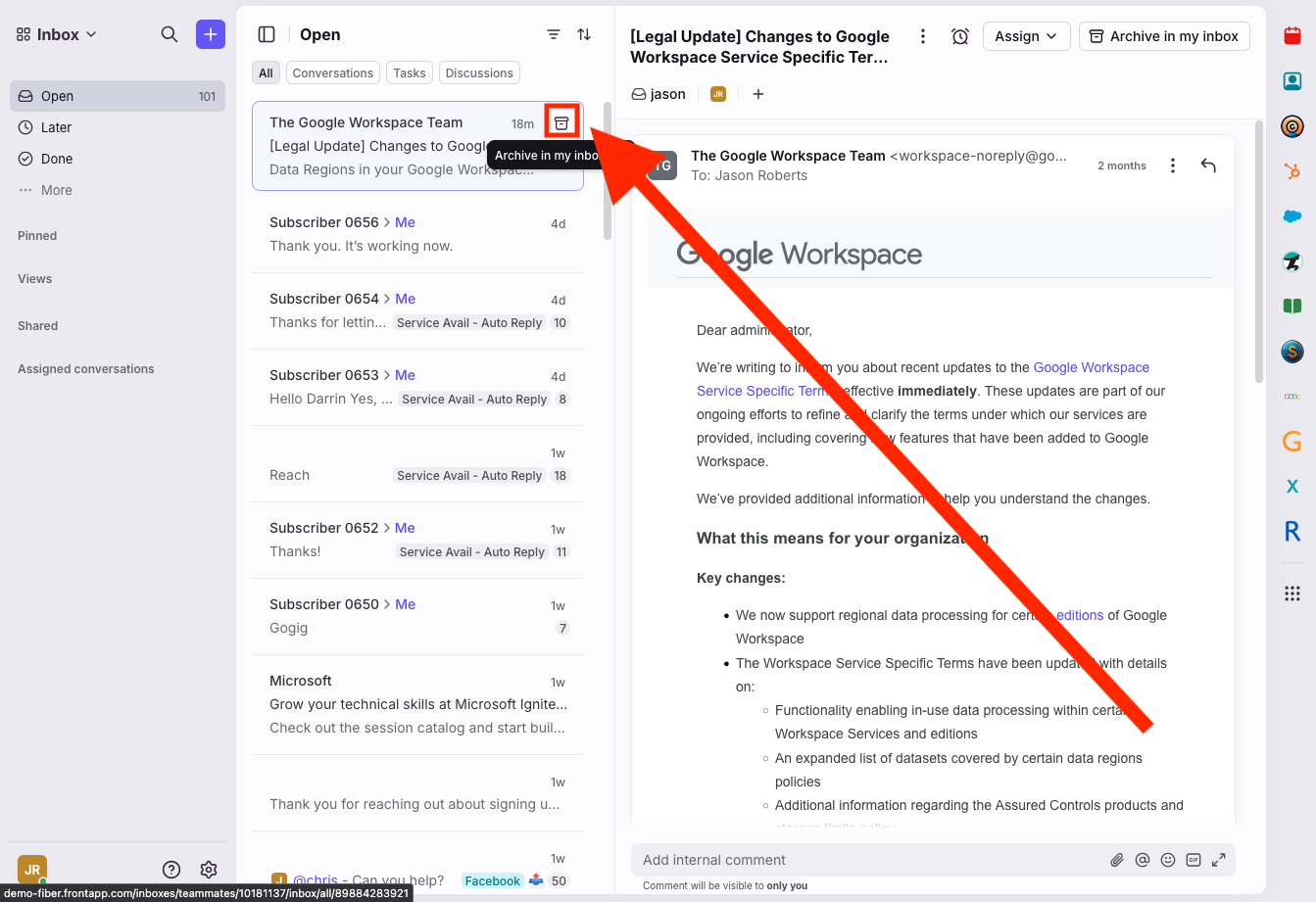Toggle the sidebar panel layout icon

[267, 34]
